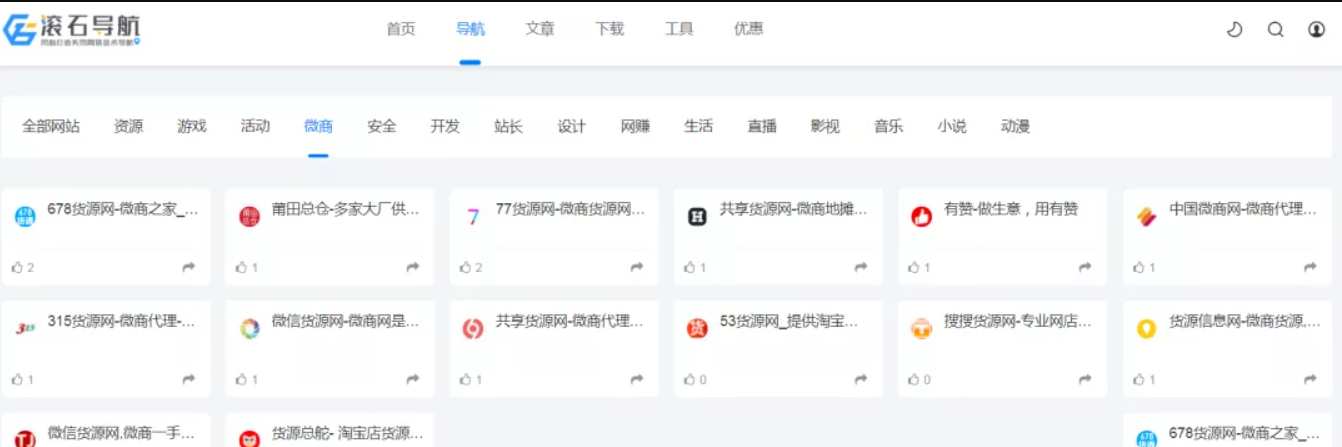Share the 有赞 card

point(1085,268)
